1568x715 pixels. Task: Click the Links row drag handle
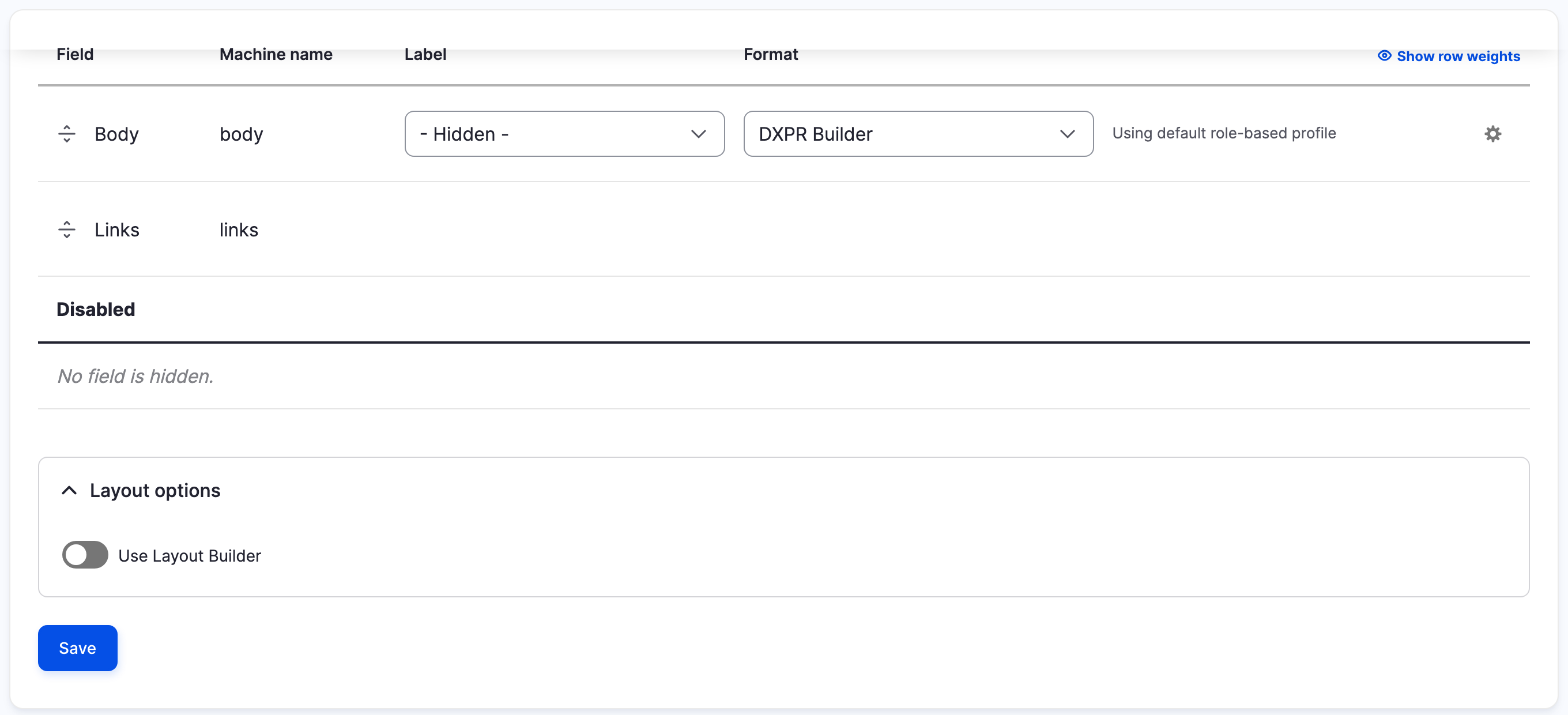coord(67,229)
